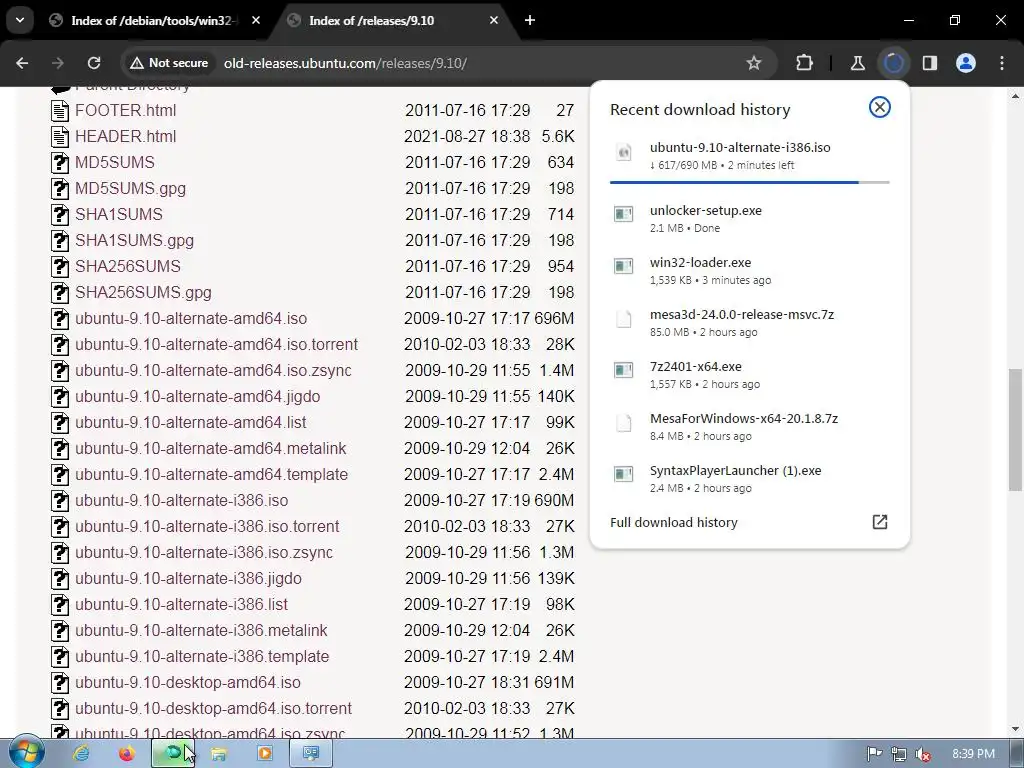Click the unknown-file icon beside SHA1SUMS
The height and width of the screenshot is (768, 1024).
click(60, 214)
